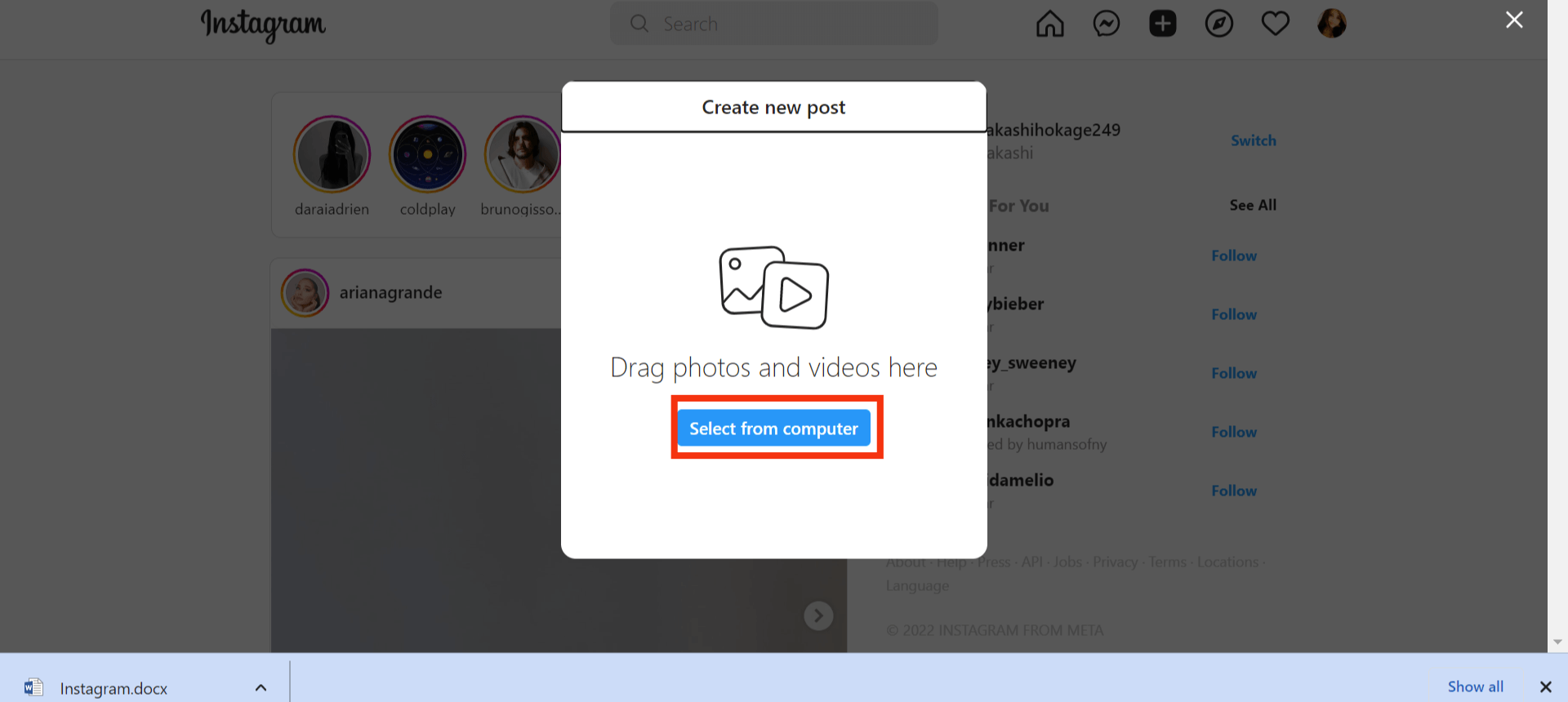
Task: Follow the account ending in 'y_sweeney'
Action: [1234, 373]
